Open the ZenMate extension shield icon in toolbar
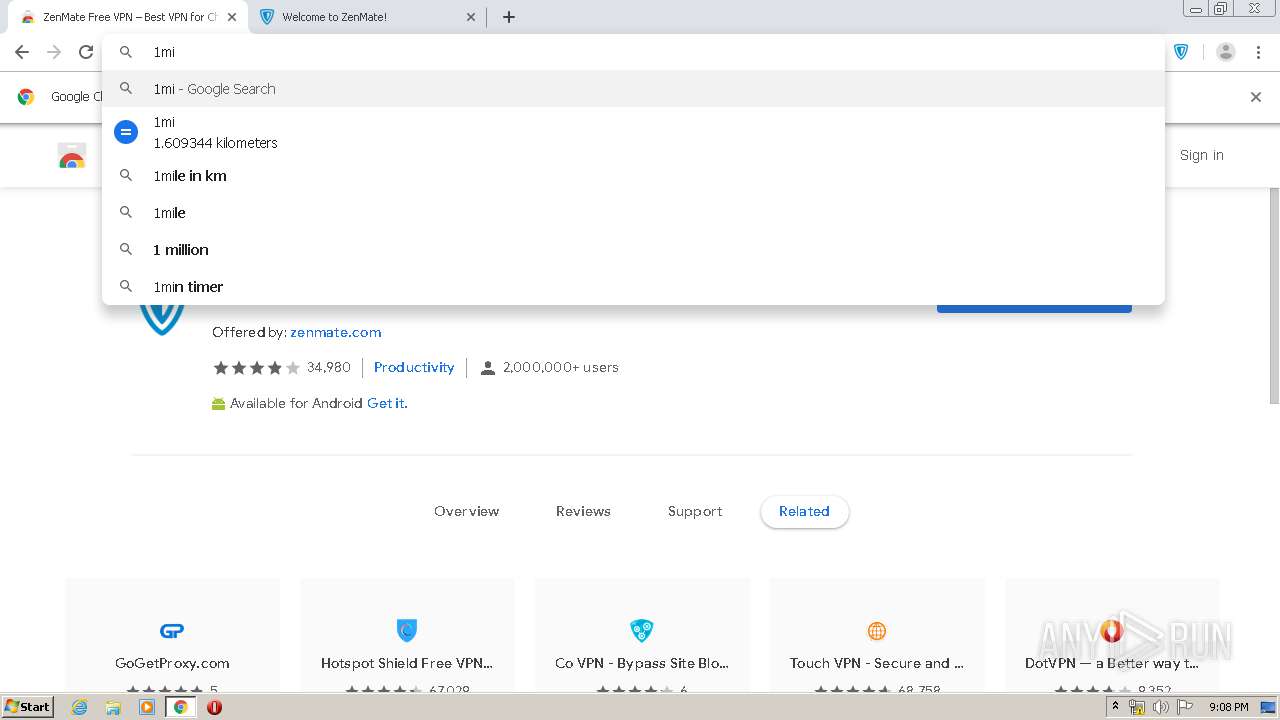 1181,52
